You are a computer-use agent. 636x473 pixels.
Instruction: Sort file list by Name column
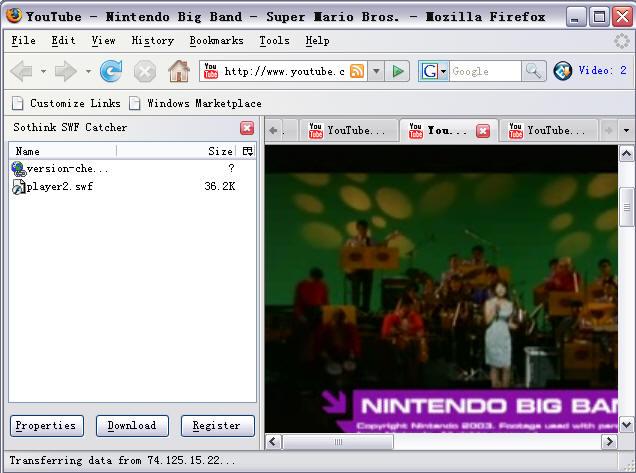63,151
